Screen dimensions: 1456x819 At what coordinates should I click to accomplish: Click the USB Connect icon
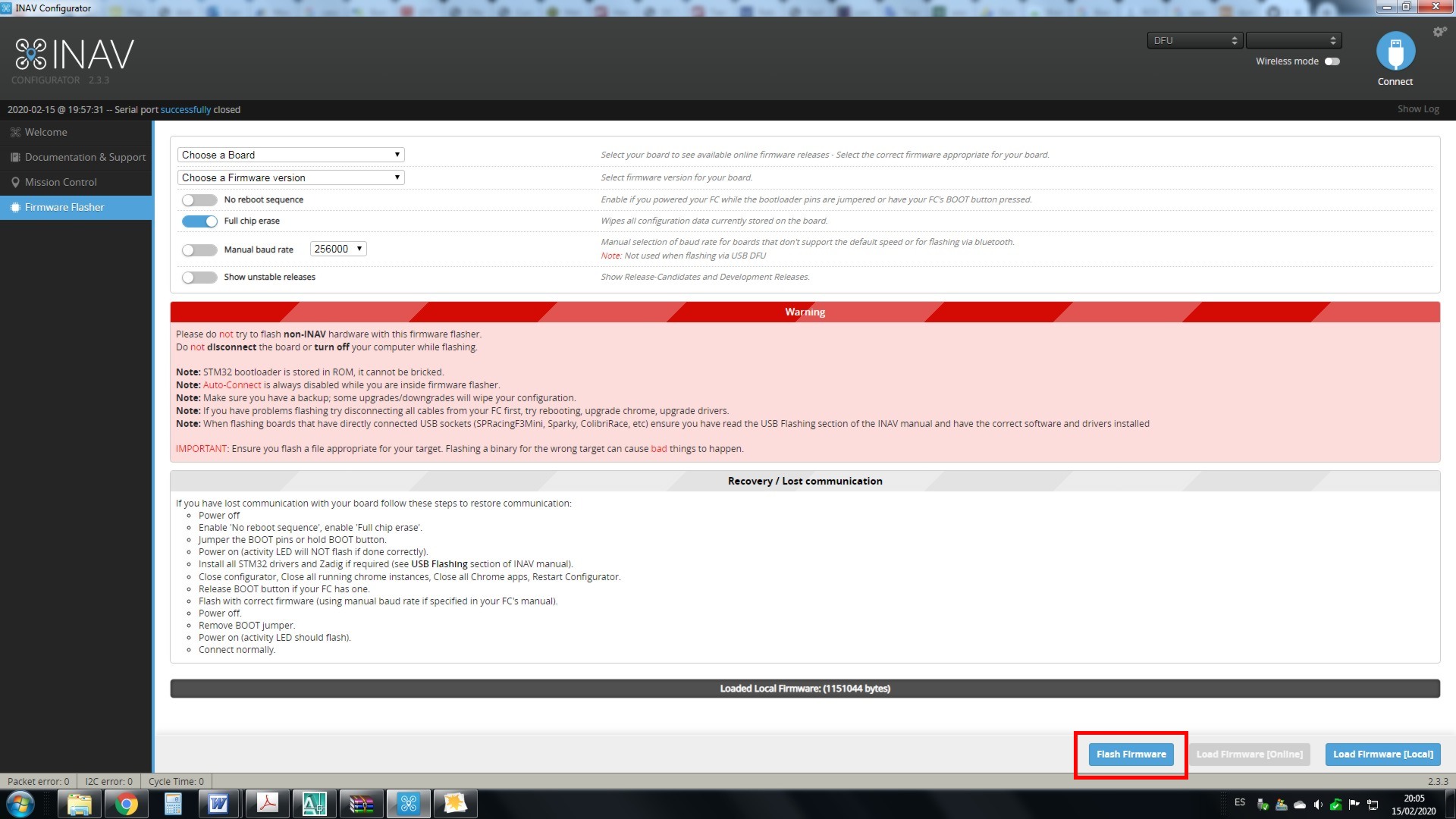[x=1395, y=52]
